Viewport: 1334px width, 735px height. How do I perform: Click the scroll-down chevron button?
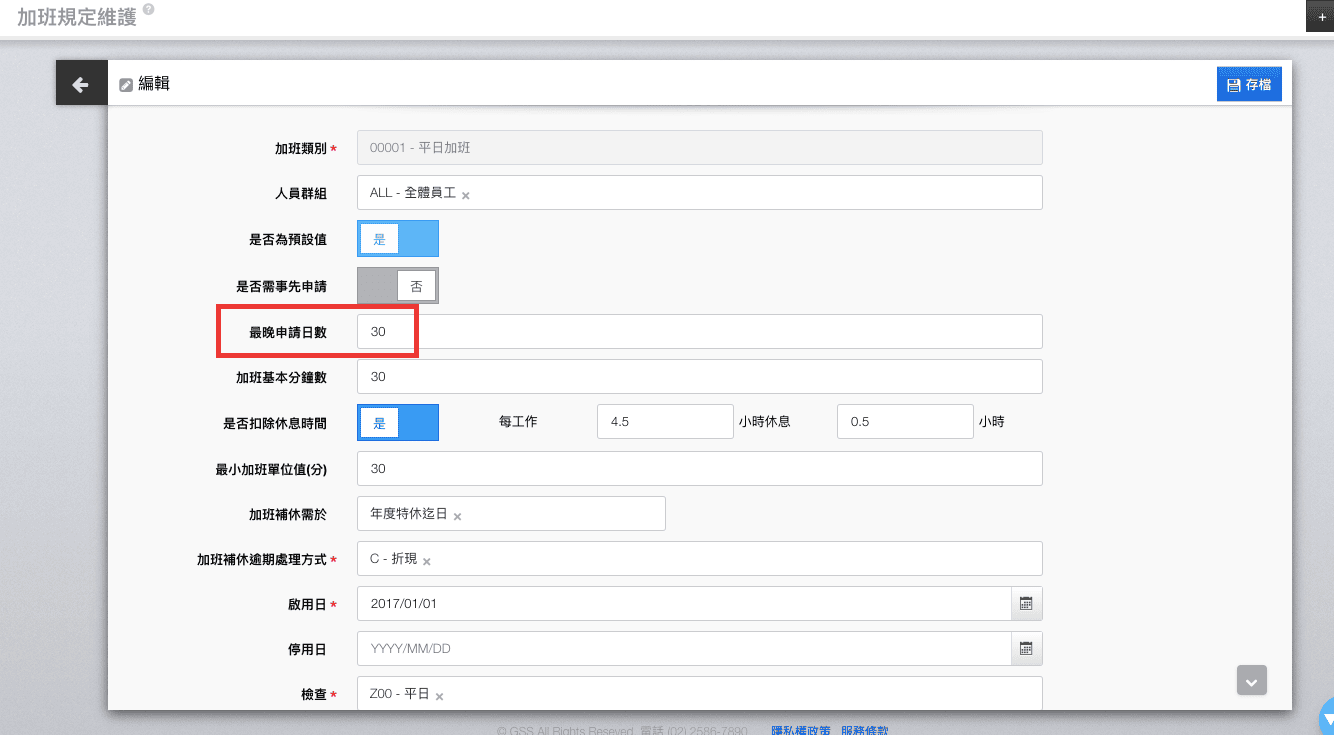coord(1252,680)
